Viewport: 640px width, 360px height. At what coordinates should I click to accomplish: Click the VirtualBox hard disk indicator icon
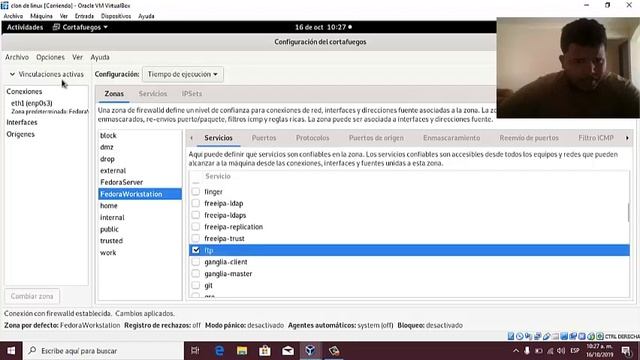click(x=511, y=336)
